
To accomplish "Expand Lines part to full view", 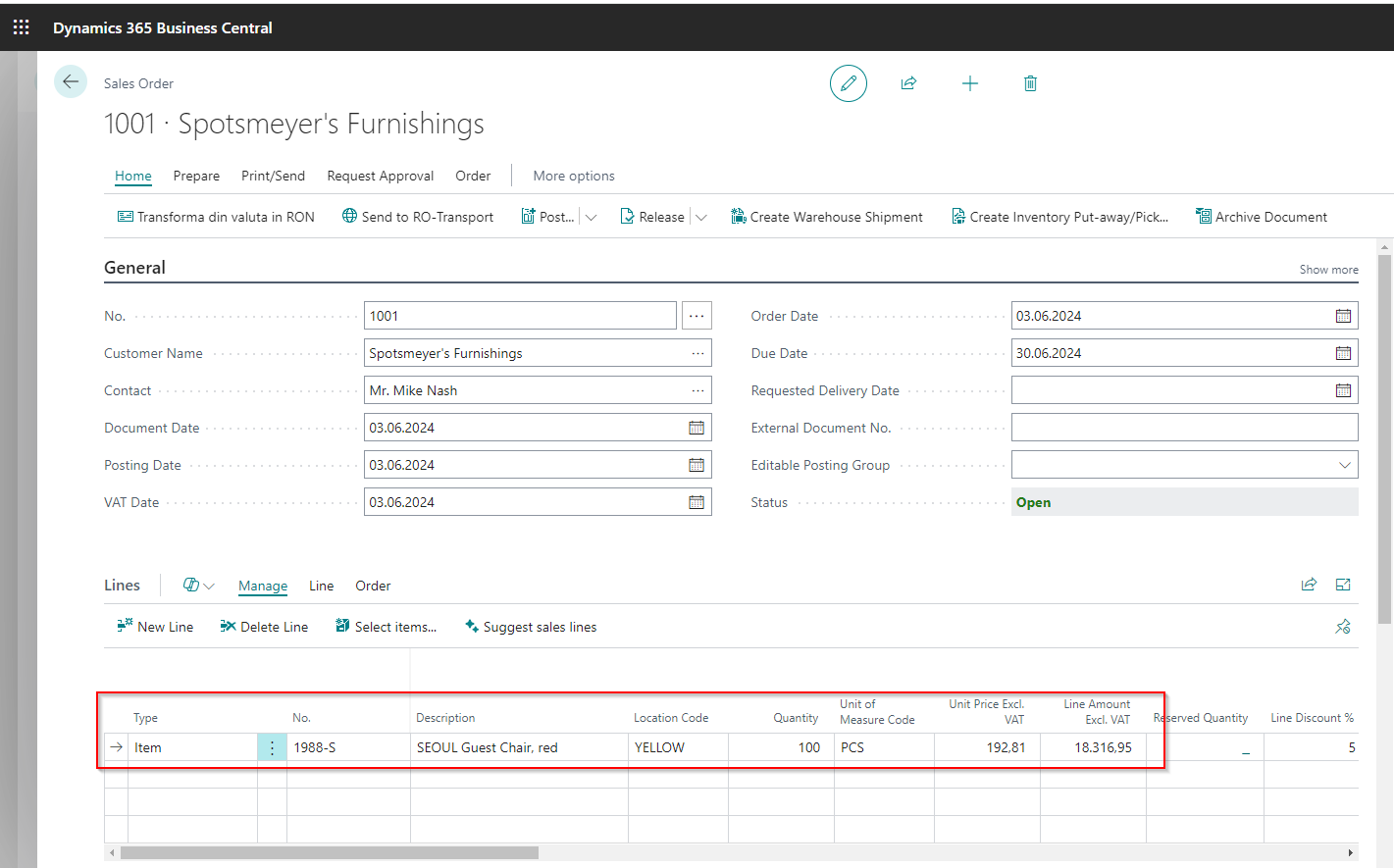I will tap(1343, 585).
